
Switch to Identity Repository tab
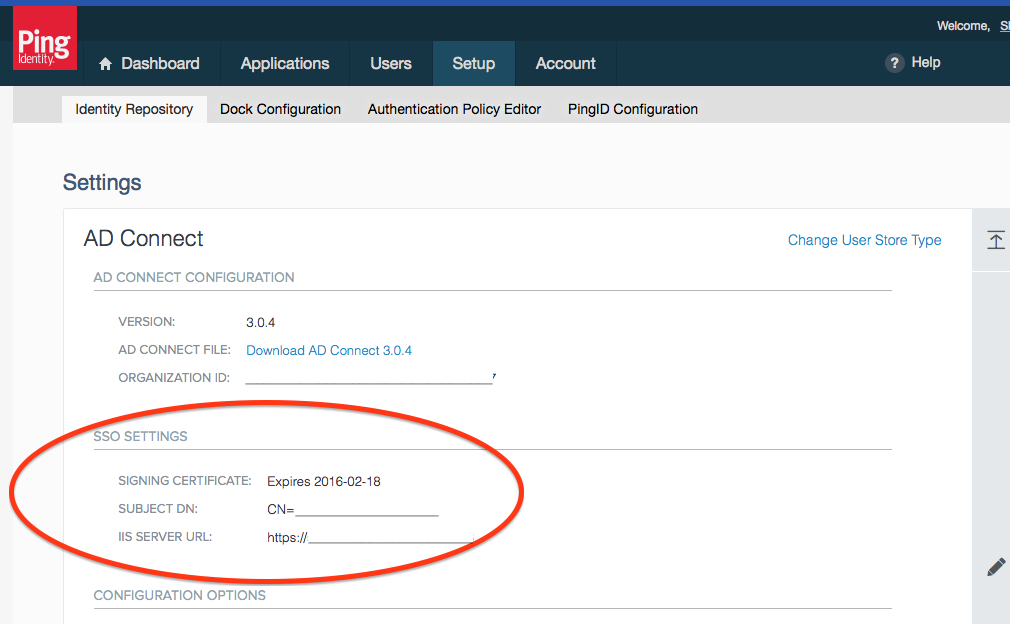coord(134,109)
